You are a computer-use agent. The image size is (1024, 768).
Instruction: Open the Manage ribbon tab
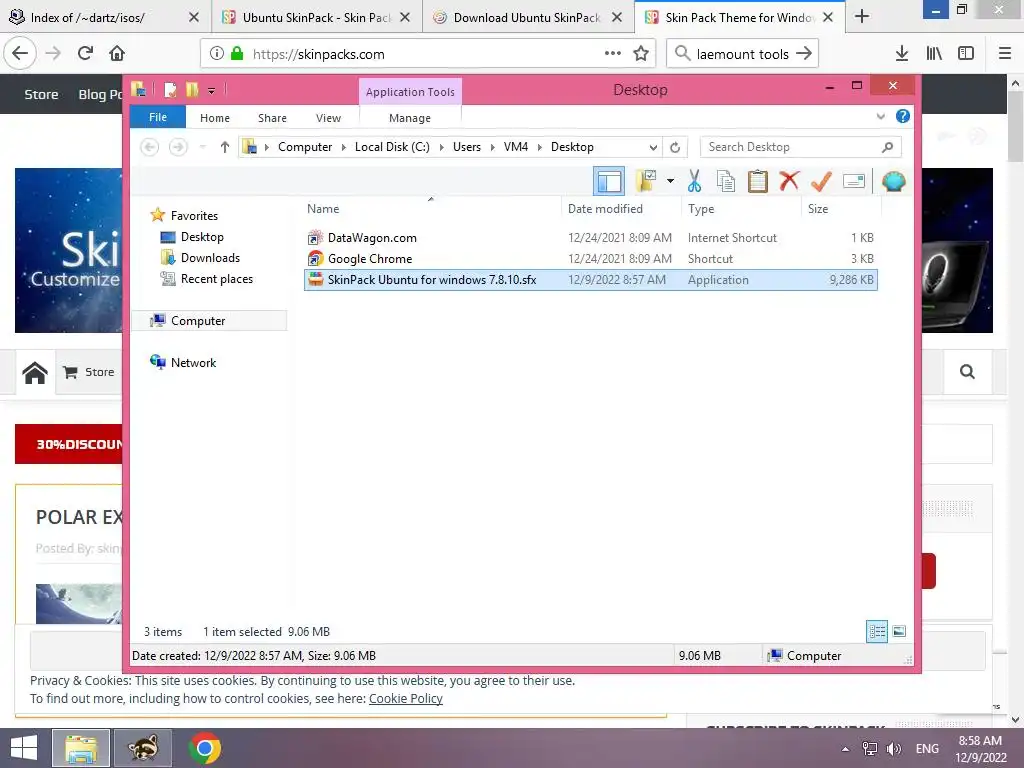click(x=409, y=118)
